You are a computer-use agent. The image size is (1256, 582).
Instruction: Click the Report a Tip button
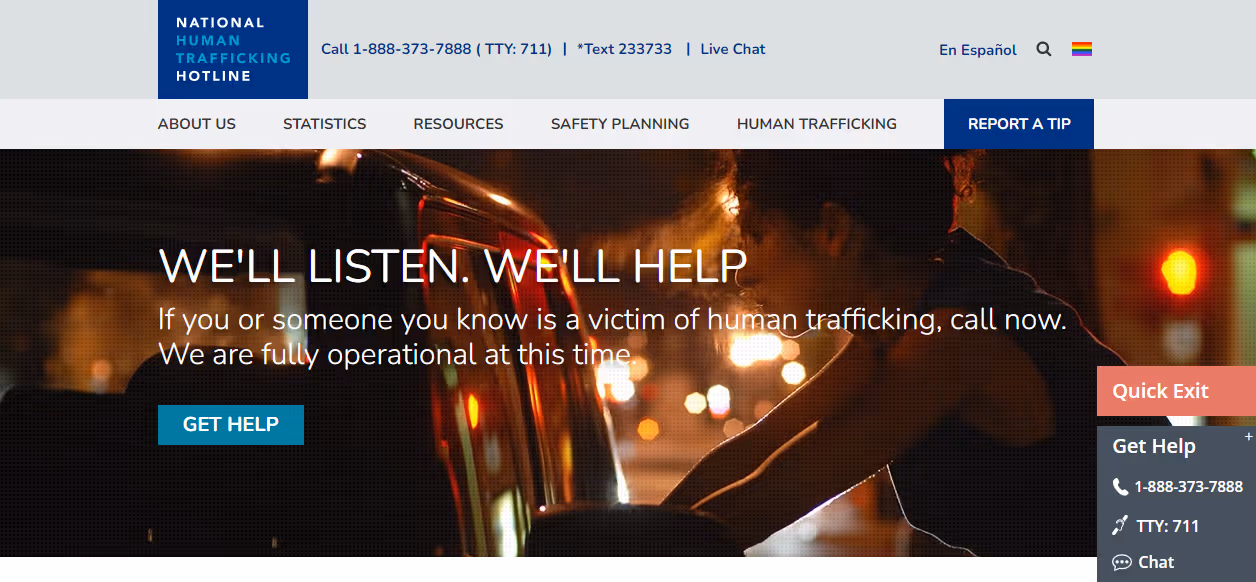tap(1019, 124)
